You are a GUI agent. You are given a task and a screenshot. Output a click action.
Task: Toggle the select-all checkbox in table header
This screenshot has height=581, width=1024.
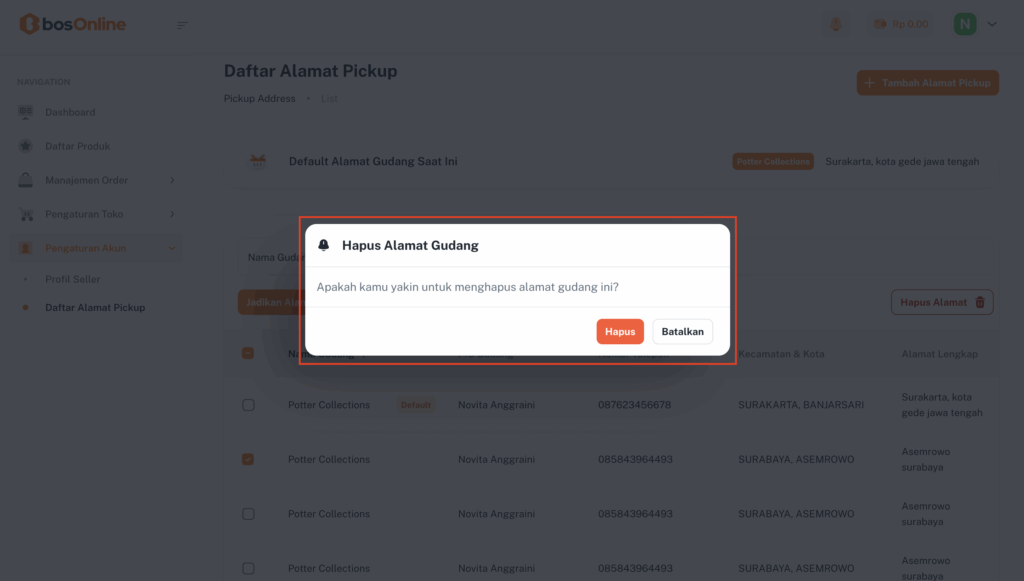(x=248, y=353)
